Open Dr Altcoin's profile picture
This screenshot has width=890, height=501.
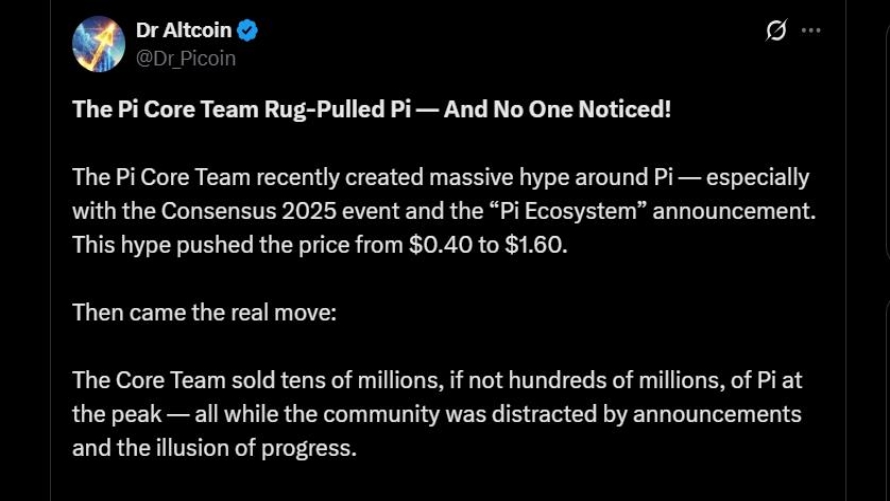click(98, 44)
